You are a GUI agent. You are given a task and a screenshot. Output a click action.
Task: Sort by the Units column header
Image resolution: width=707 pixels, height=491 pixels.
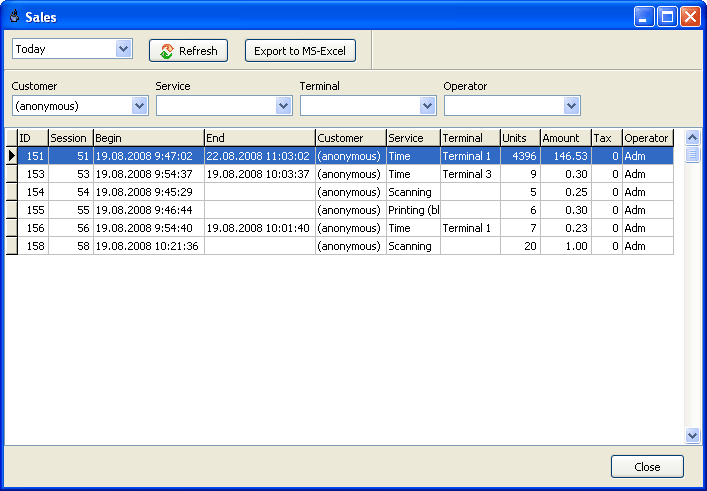[x=519, y=138]
